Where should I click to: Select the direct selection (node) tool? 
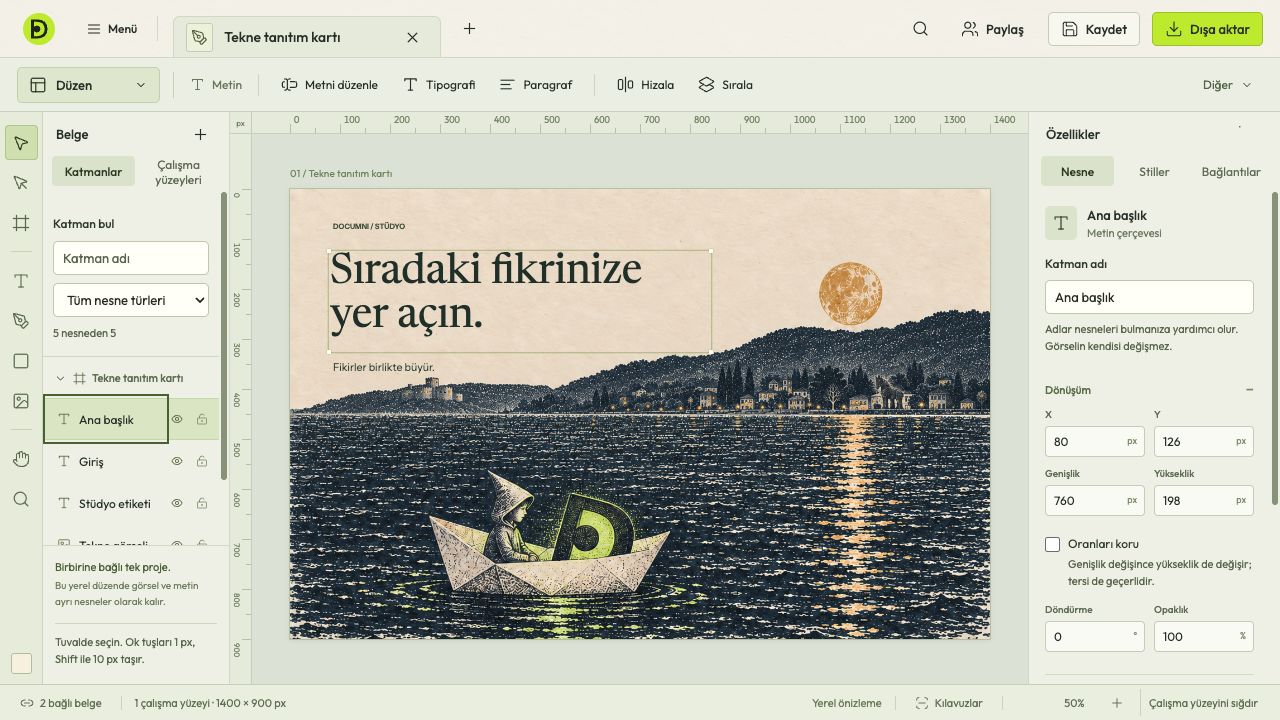pos(21,183)
